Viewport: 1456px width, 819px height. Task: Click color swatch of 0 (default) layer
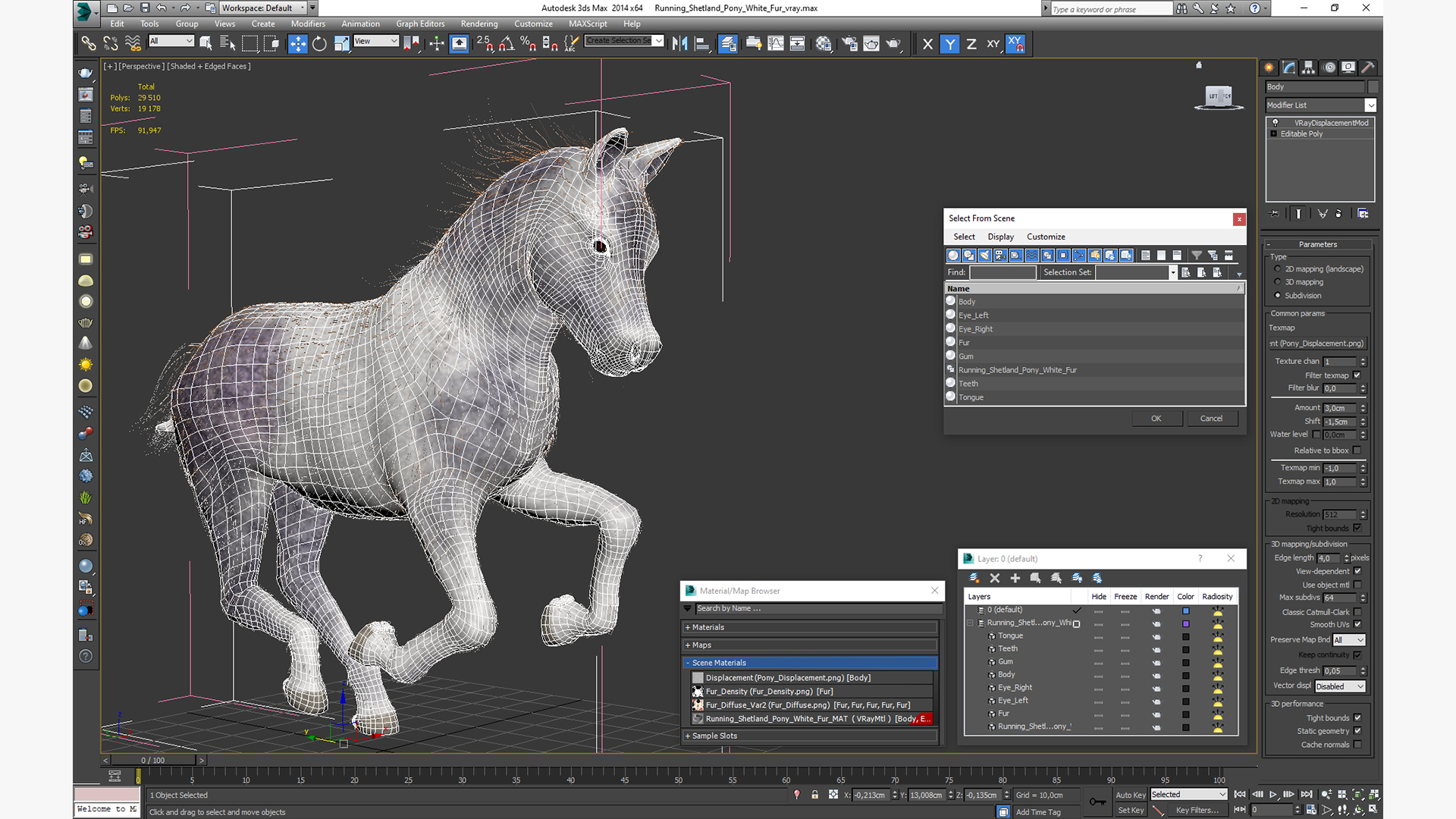(x=1186, y=610)
